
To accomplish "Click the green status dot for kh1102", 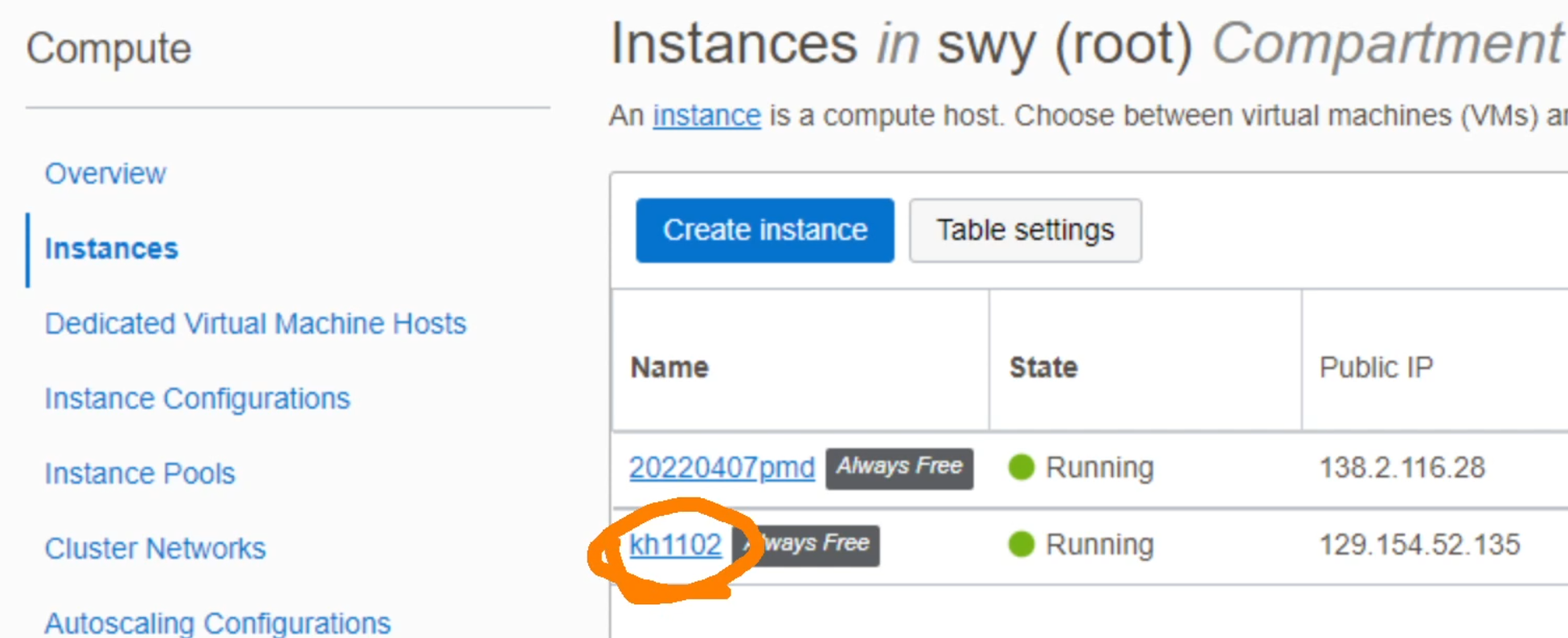I will (1021, 544).
